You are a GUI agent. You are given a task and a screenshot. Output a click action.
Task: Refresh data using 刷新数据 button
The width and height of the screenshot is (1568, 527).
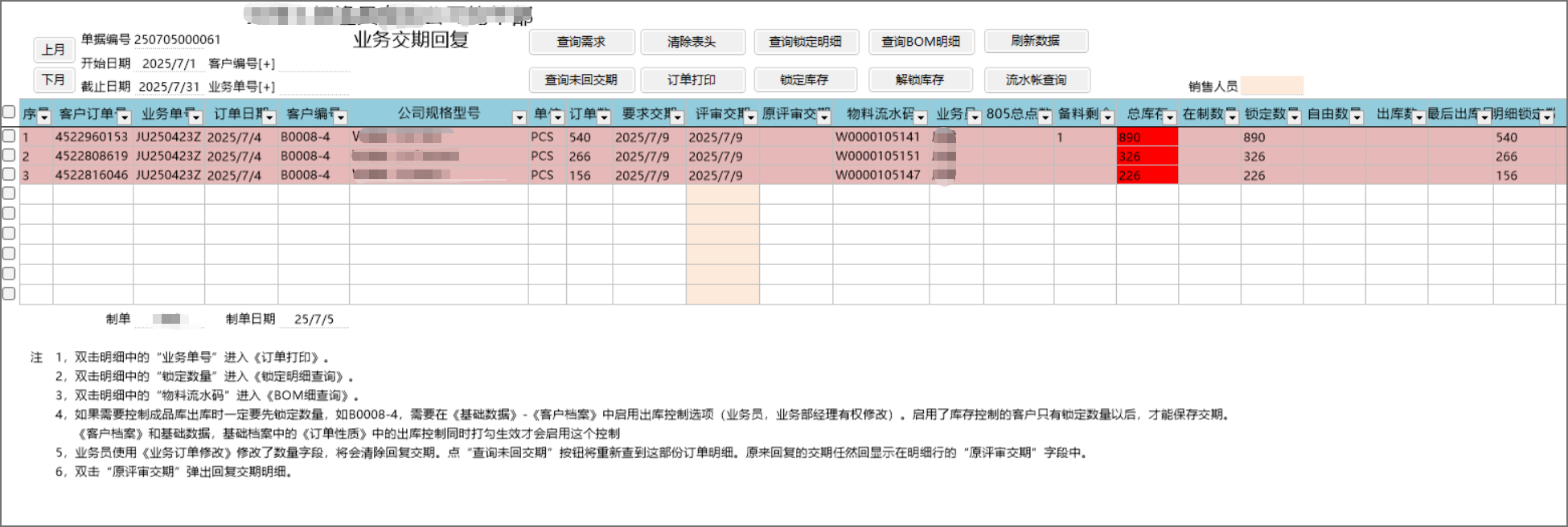[x=1036, y=41]
